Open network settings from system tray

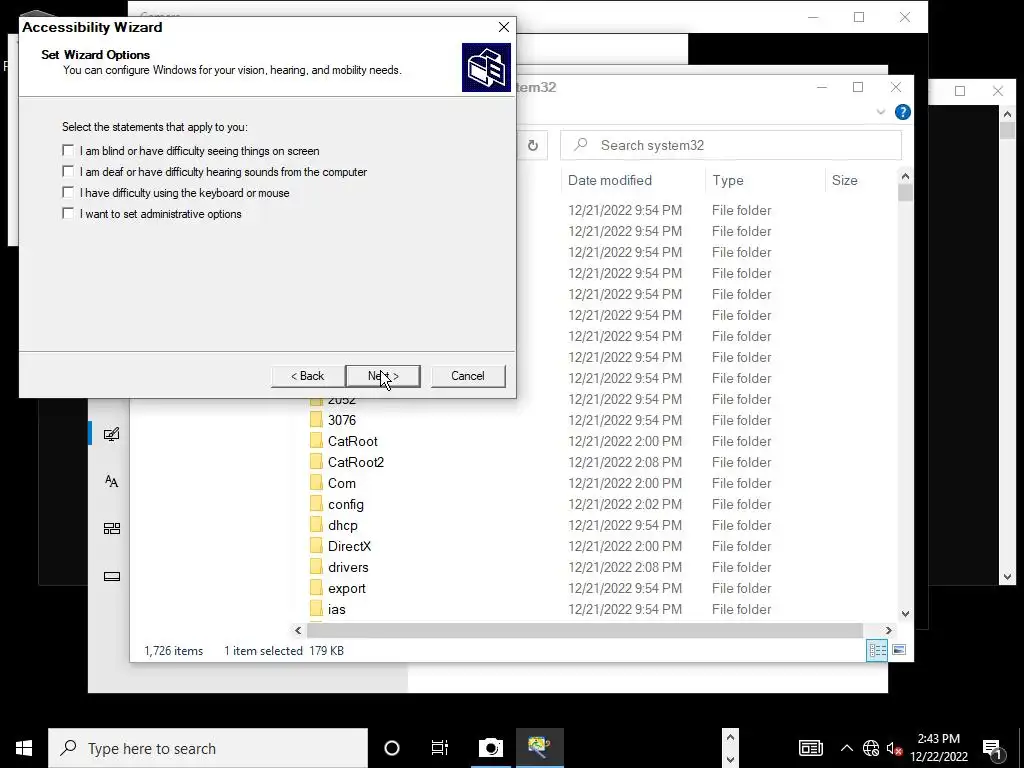(x=871, y=748)
